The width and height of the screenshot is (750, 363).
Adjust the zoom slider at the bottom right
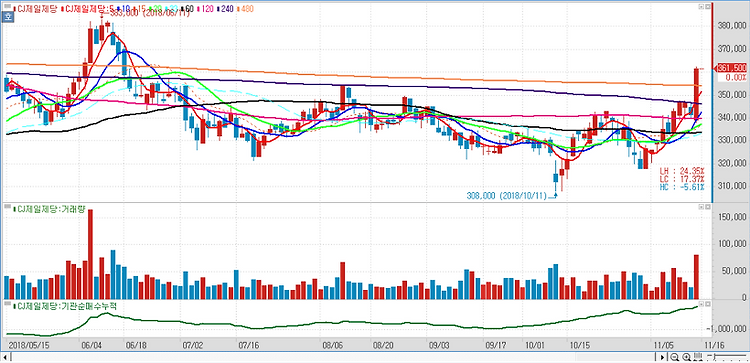(x=727, y=357)
